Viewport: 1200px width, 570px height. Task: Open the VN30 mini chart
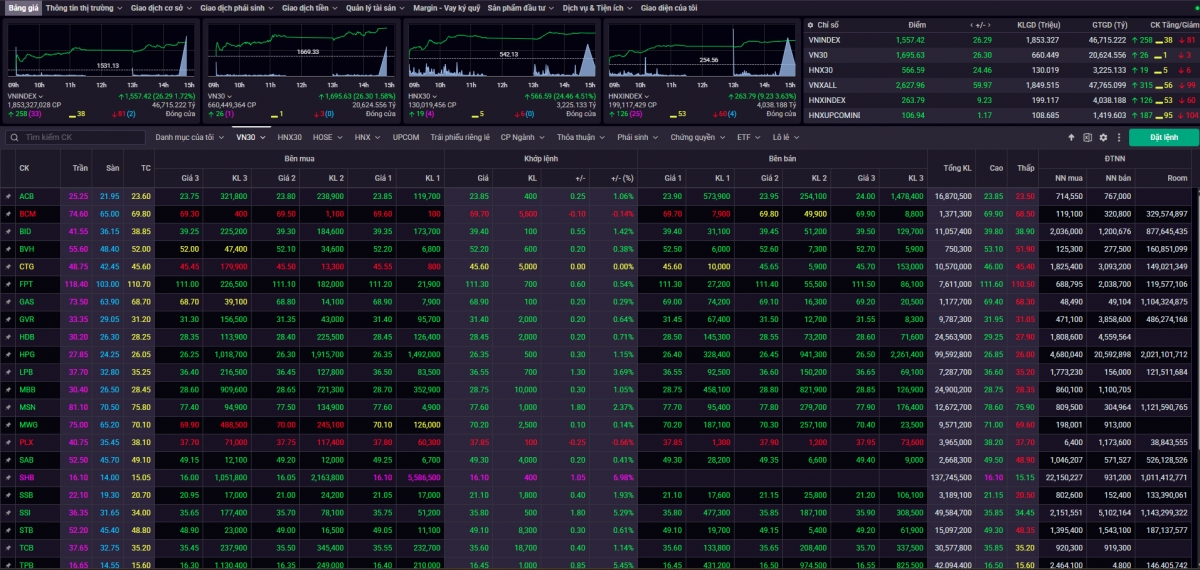[x=301, y=50]
